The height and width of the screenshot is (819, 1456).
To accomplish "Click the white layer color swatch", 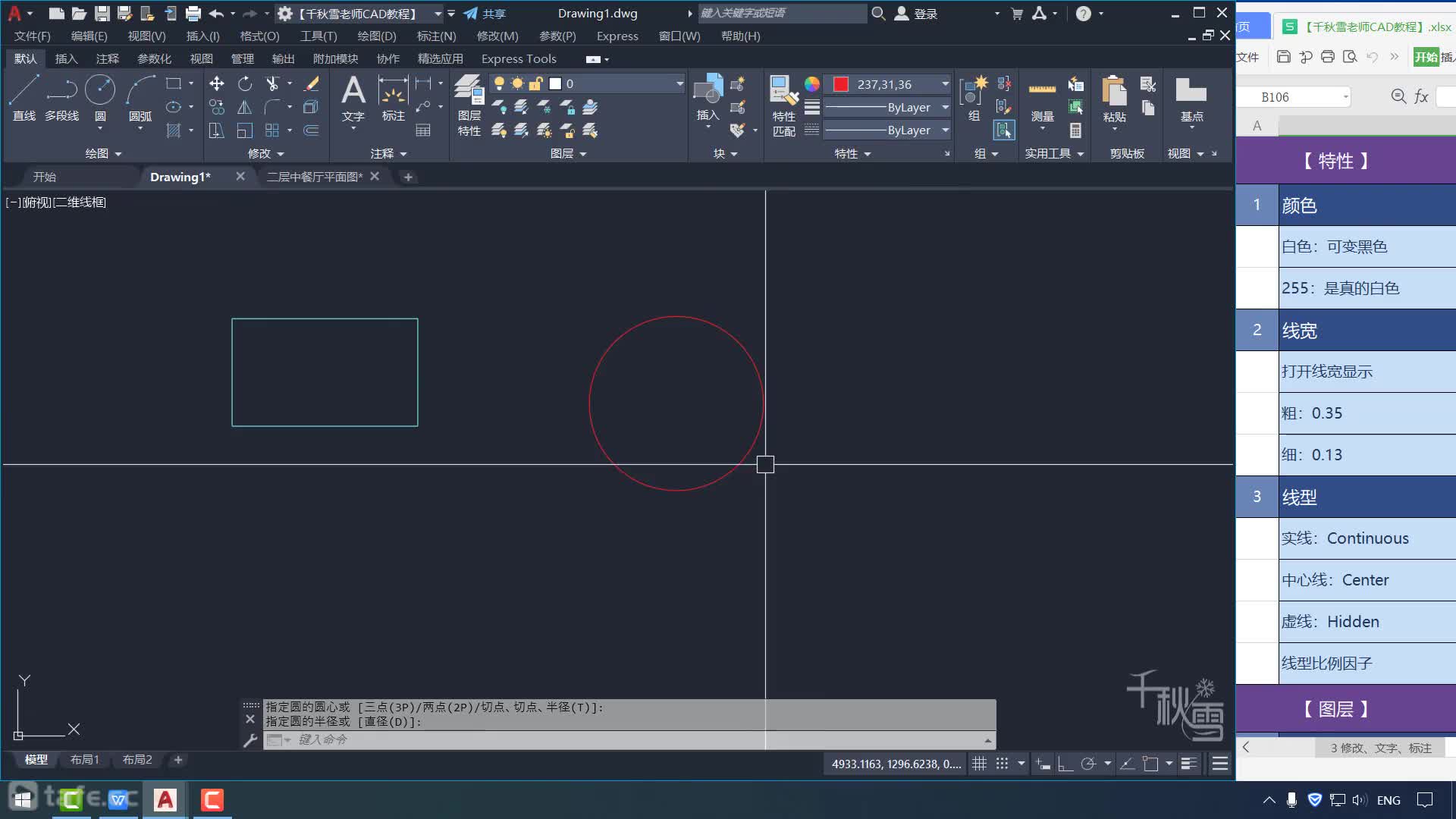I will point(555,83).
